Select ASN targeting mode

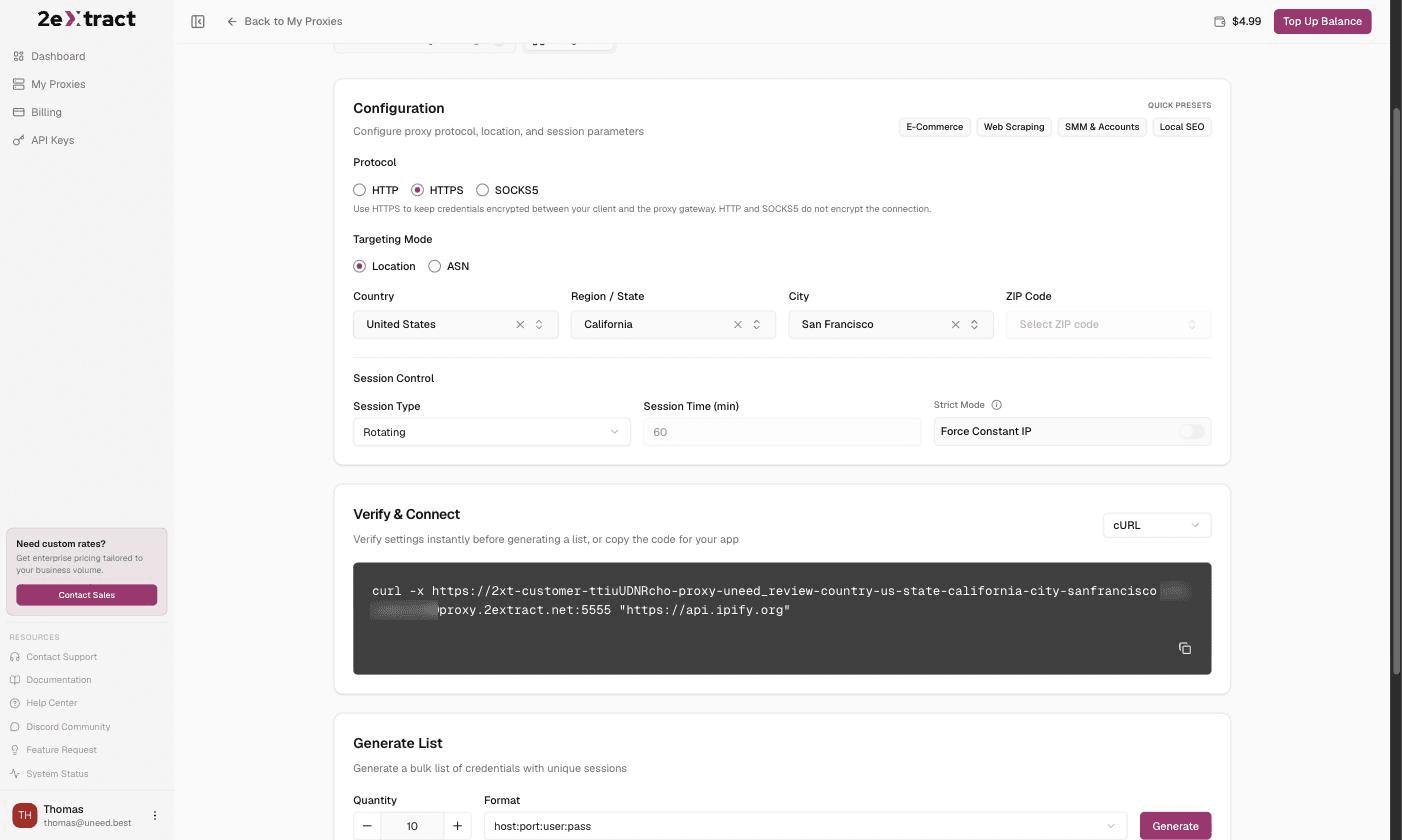(x=434, y=266)
